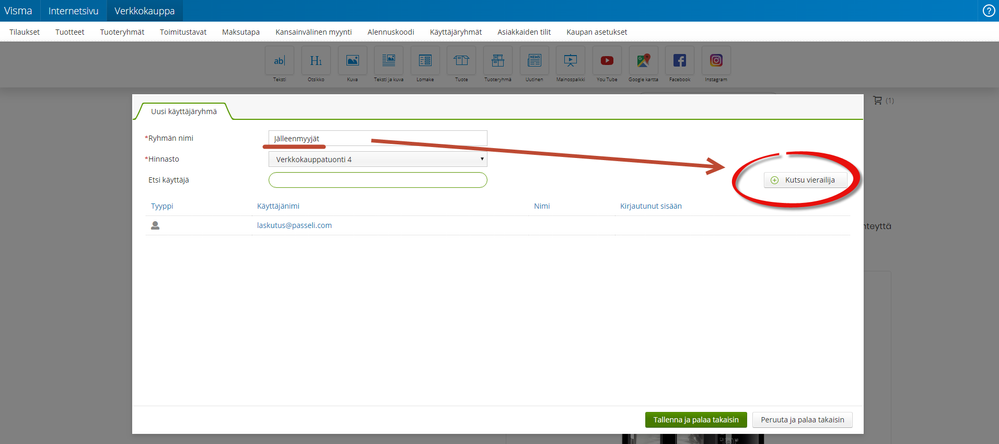Open the Tuoteryhmät menu

[122, 32]
